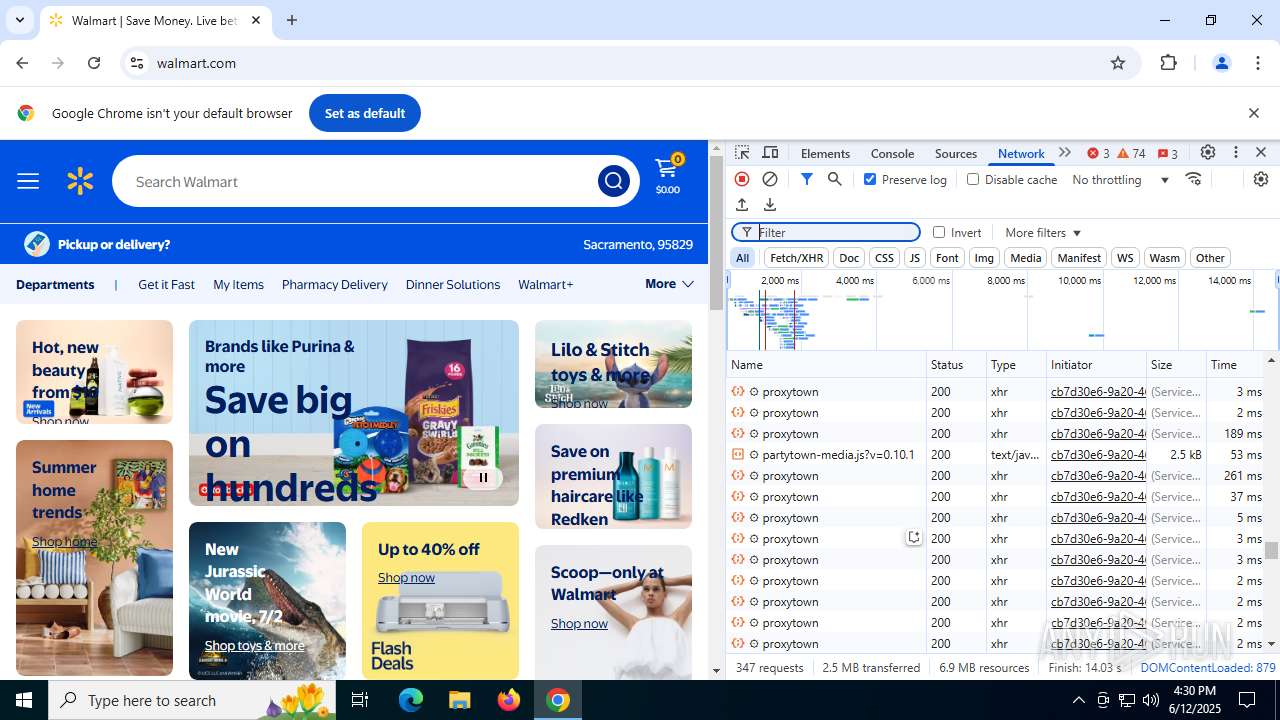Stop recording network log

742,179
